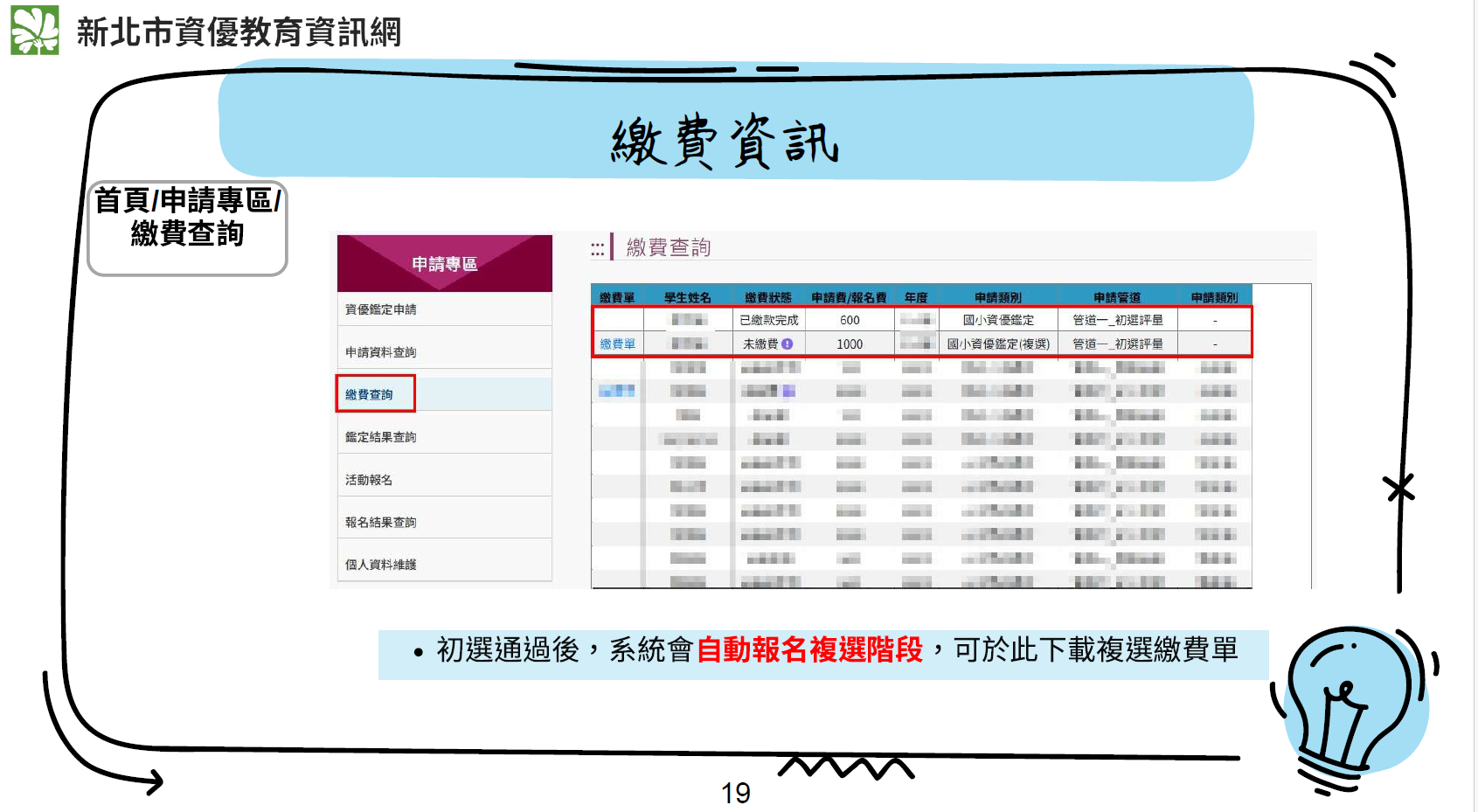Click the X mark on the right border

[x=1399, y=488]
